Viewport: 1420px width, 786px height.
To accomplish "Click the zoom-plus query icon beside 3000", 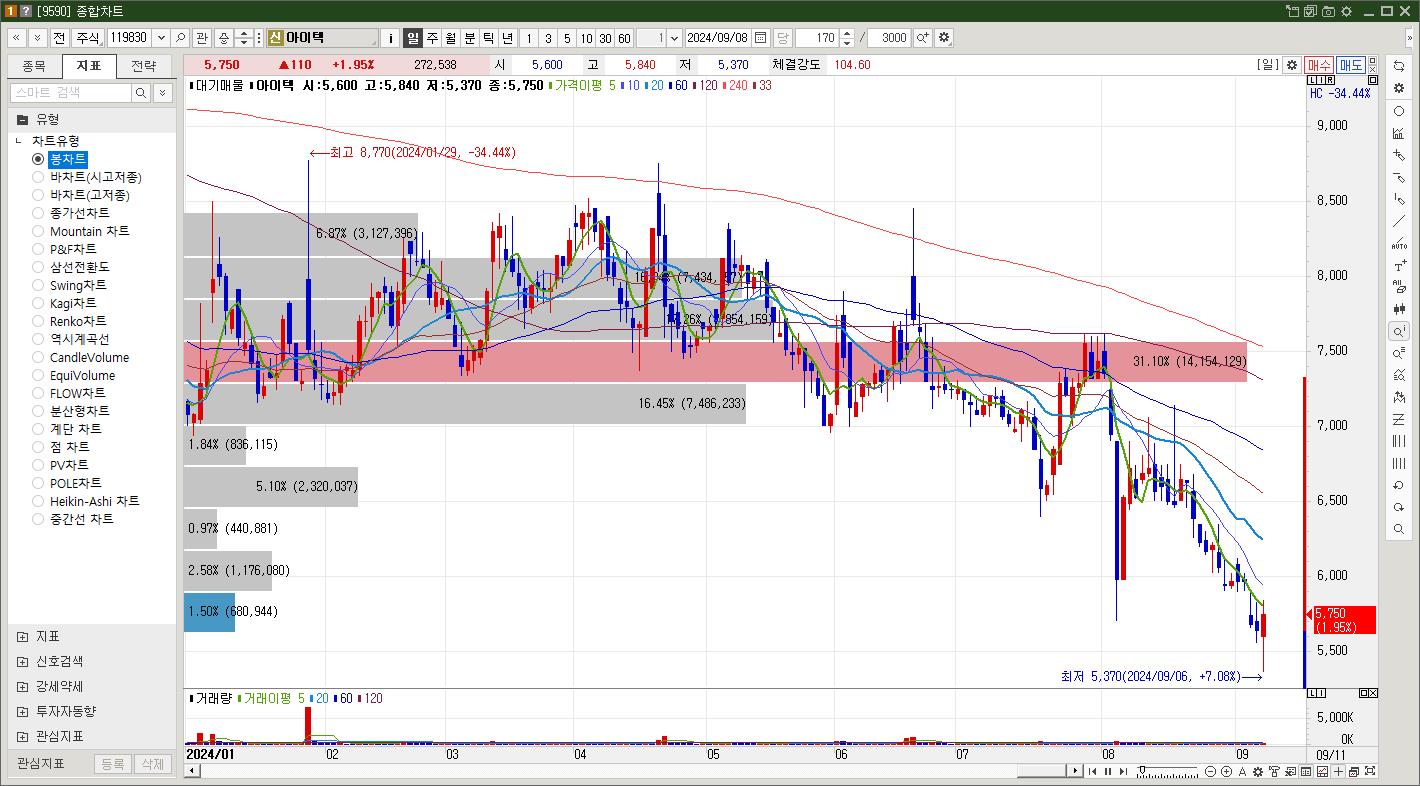I will coord(922,38).
